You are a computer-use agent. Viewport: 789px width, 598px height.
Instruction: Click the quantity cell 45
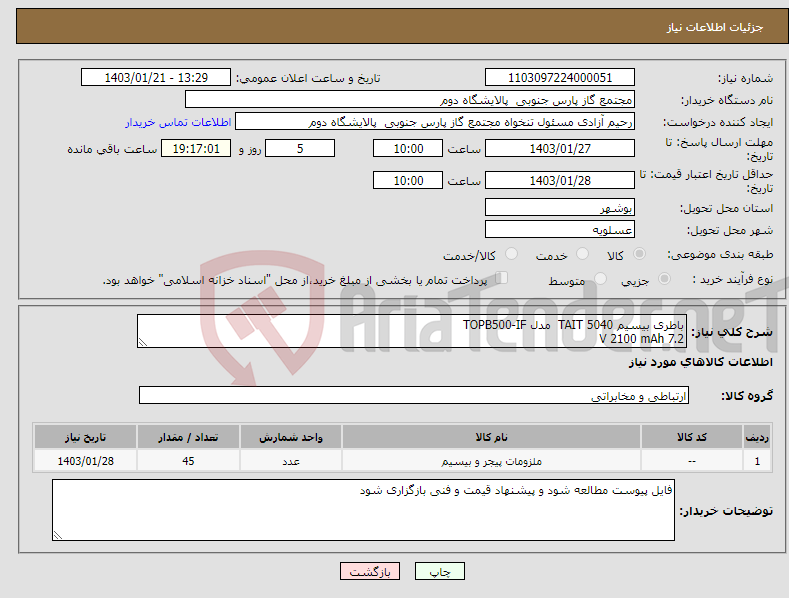tap(188, 461)
